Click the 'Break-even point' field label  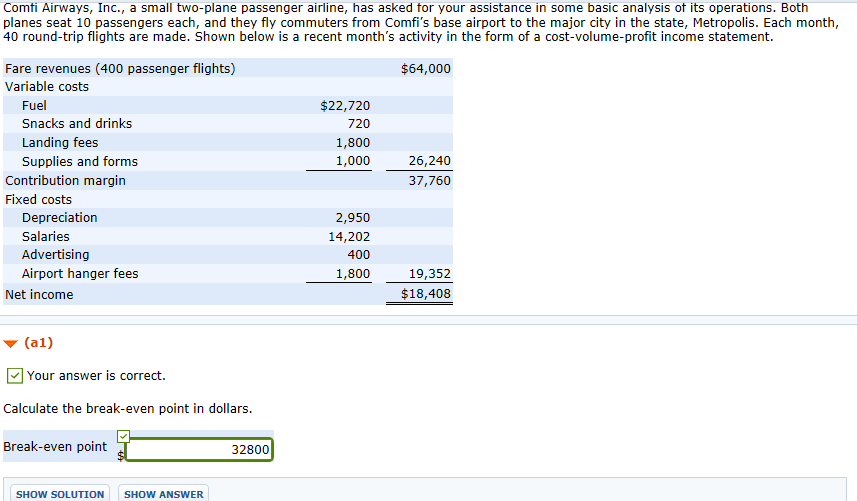[55, 446]
